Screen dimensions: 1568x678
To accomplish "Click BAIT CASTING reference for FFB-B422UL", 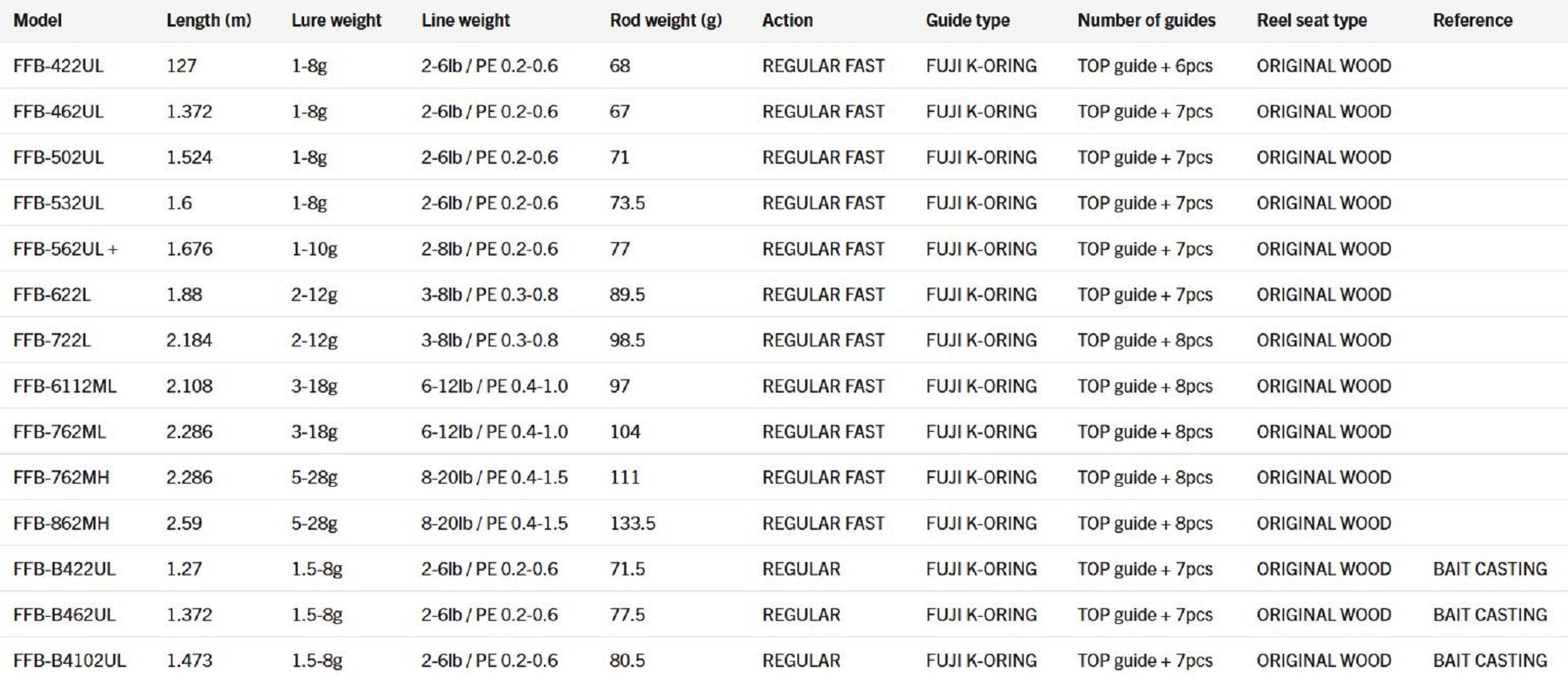I will click(x=1490, y=569).
